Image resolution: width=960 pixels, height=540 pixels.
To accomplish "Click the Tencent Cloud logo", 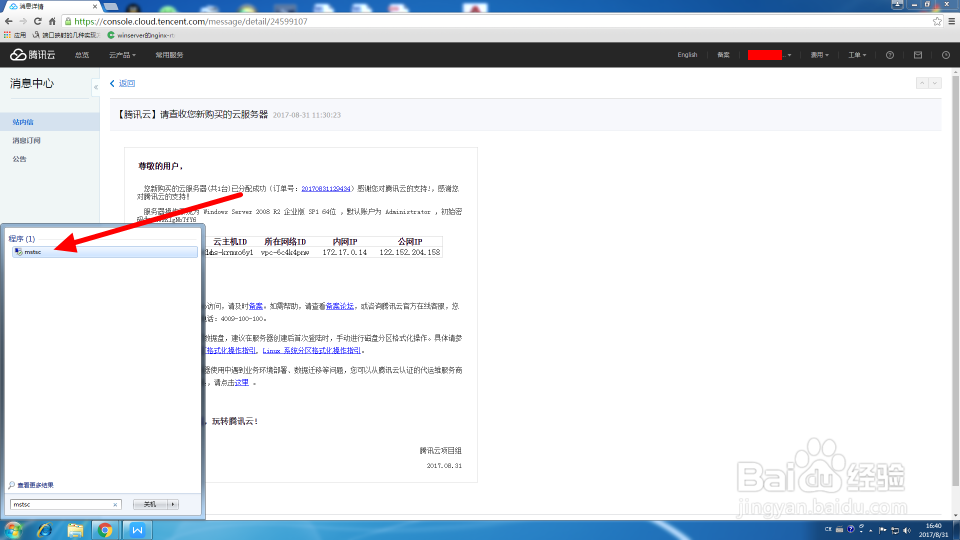I will [32, 54].
